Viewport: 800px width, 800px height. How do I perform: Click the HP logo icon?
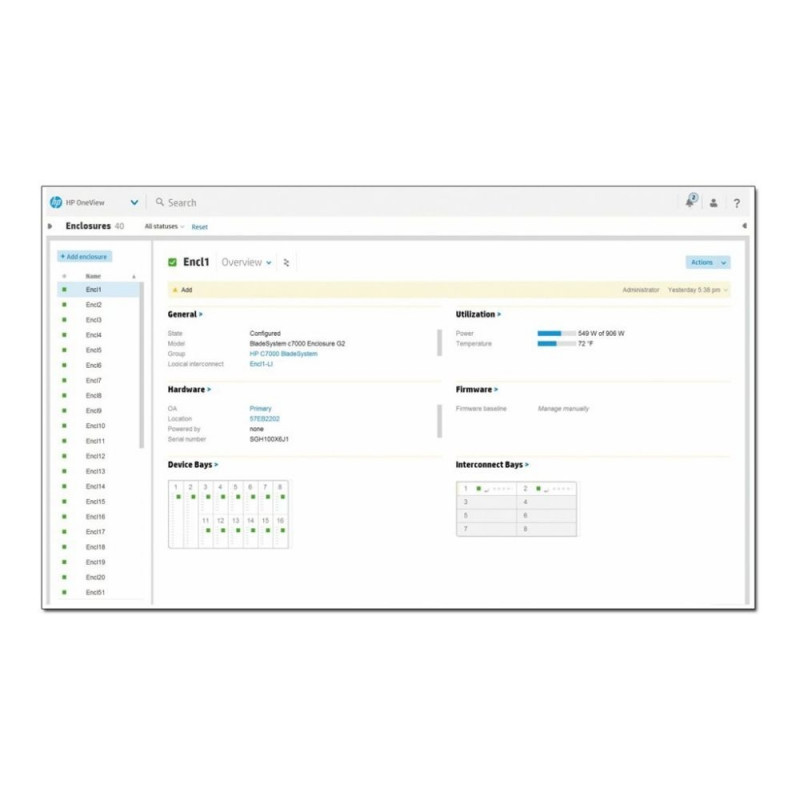56,202
